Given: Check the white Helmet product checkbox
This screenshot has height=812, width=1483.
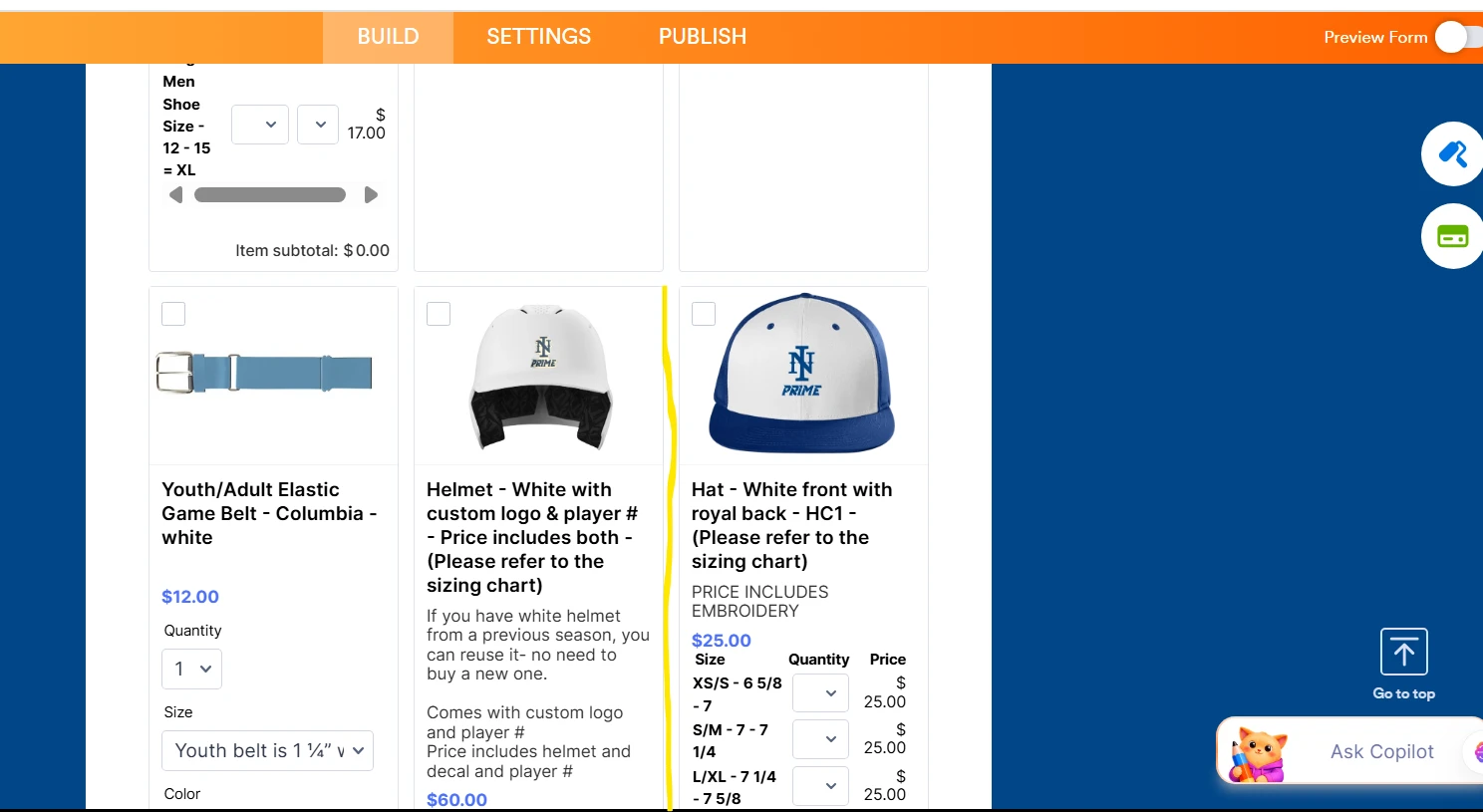Looking at the screenshot, I should pyautogui.click(x=439, y=313).
